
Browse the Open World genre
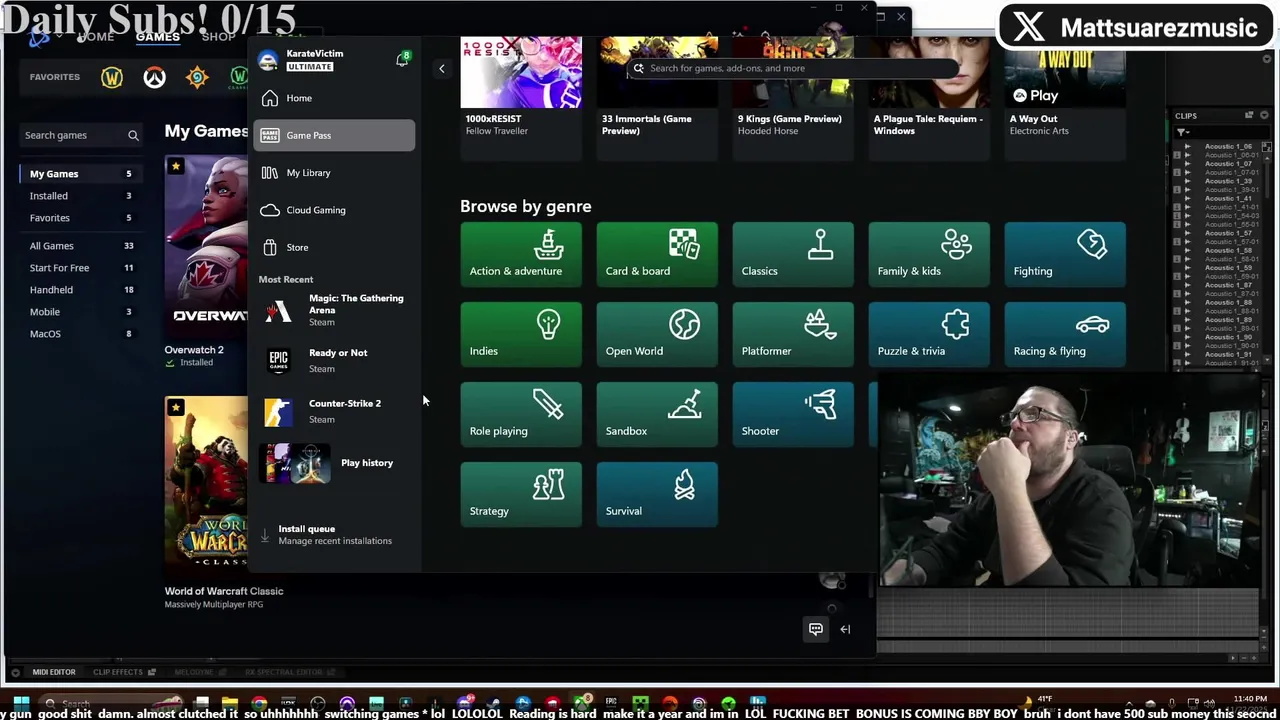(x=657, y=334)
